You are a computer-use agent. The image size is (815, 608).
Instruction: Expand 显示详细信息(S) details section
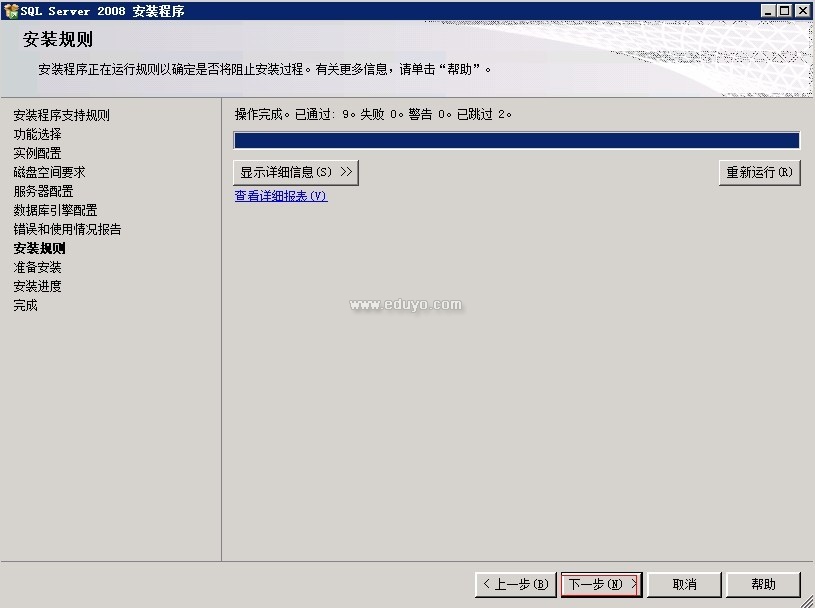[296, 172]
